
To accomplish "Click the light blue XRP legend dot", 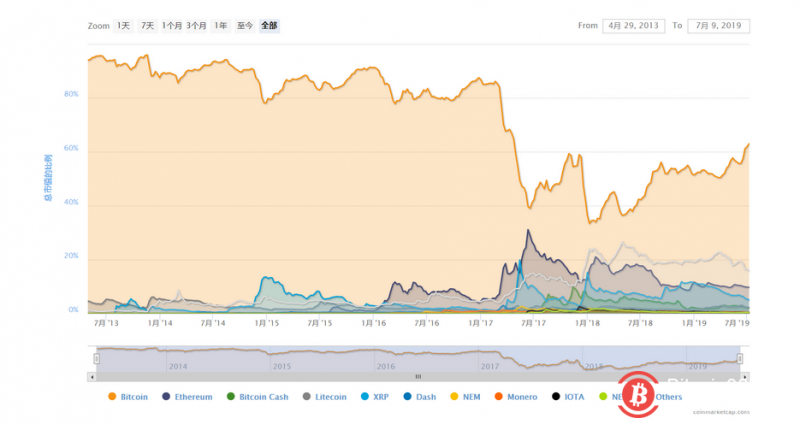I will click(x=365, y=396).
